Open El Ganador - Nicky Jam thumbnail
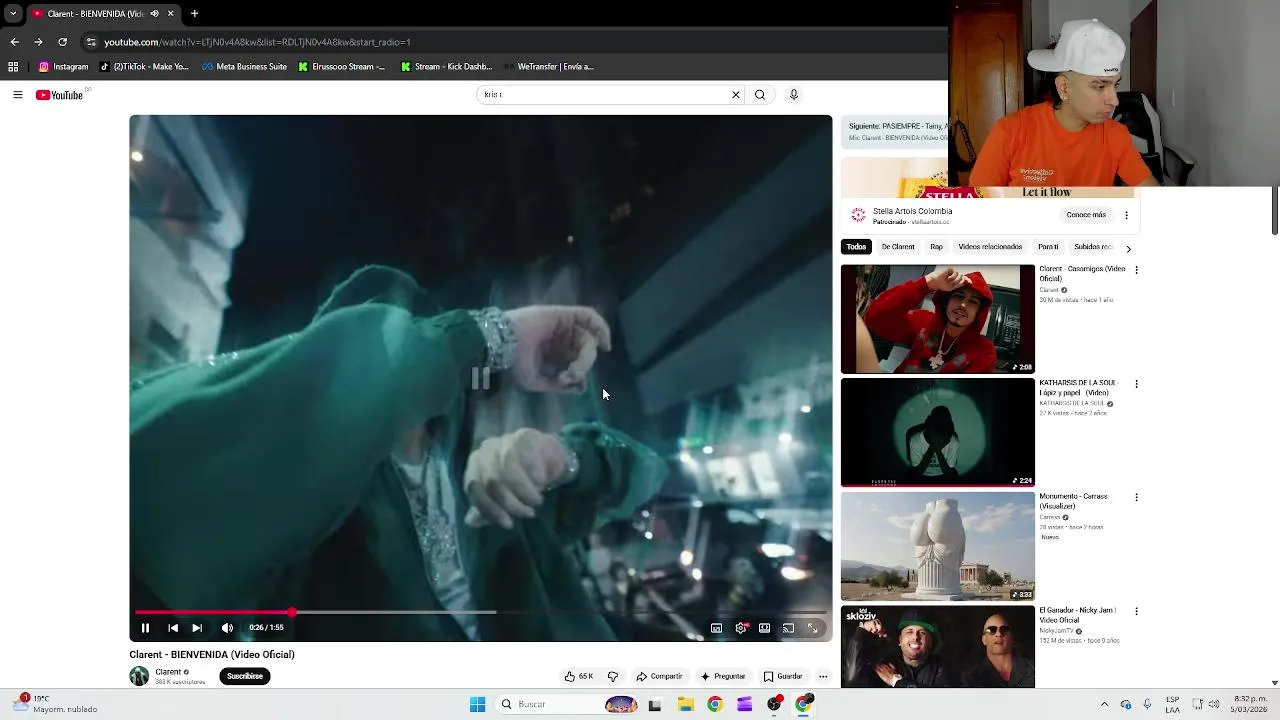This screenshot has width=1280, height=720. pos(938,647)
